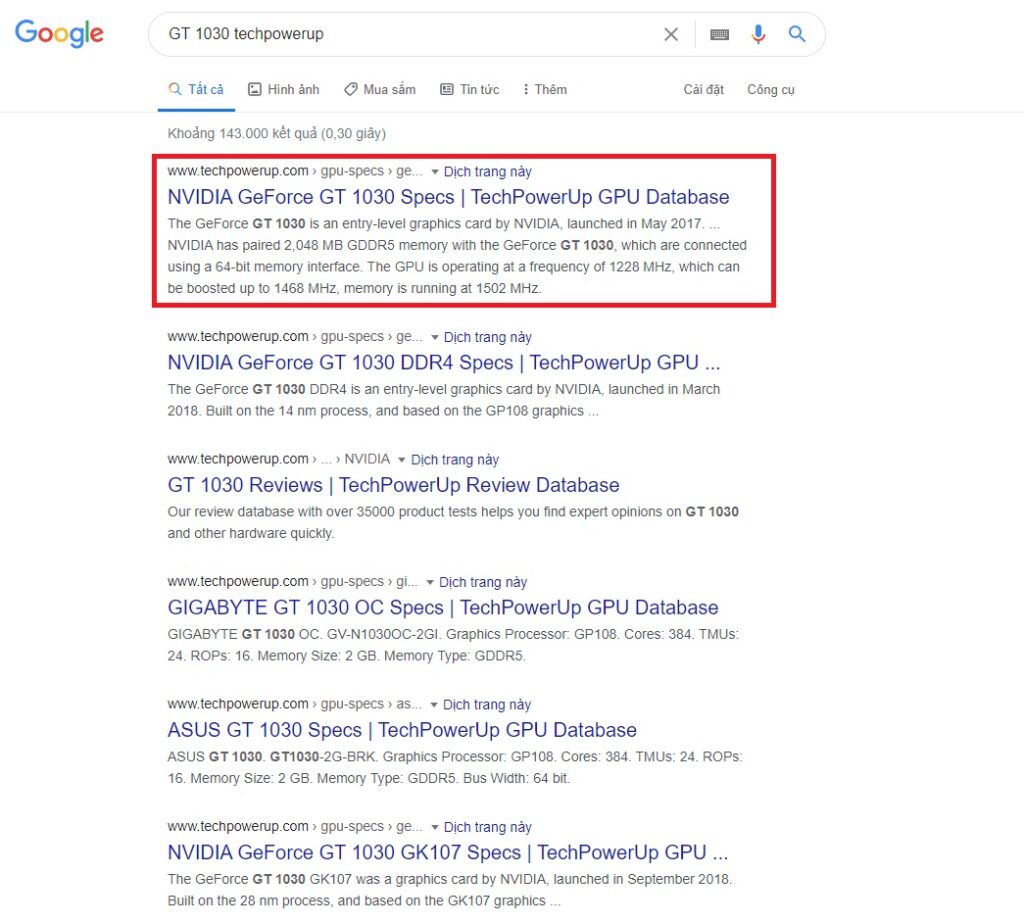The image size is (1024, 924).
Task: Clear the search box with X icon
Action: (x=671, y=34)
